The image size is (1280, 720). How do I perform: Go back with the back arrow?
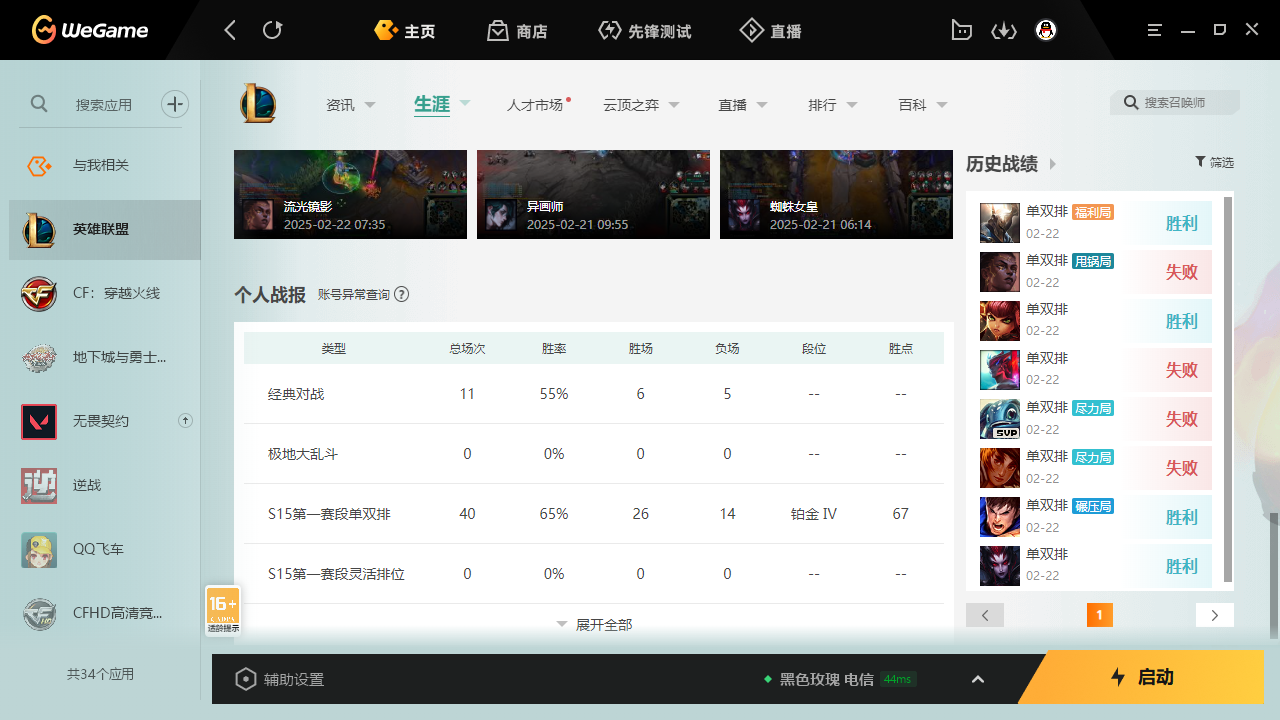pyautogui.click(x=230, y=30)
